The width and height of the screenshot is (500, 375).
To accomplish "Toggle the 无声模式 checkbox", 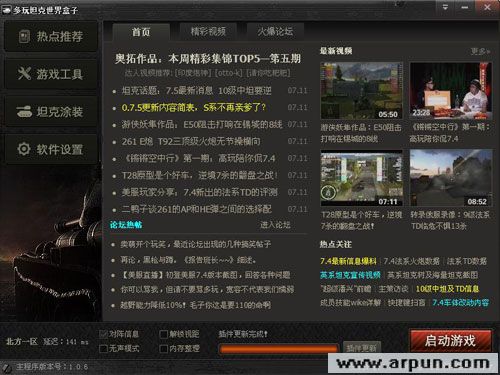I will coord(103,349).
